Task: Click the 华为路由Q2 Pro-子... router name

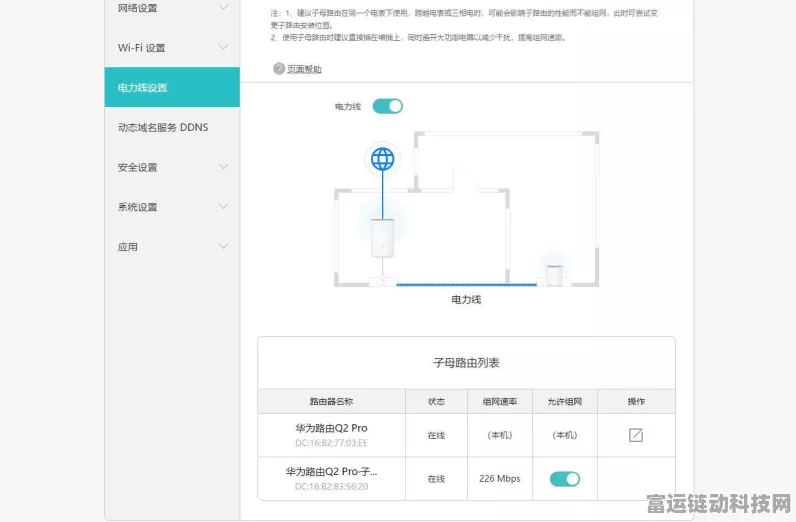Action: (331, 472)
